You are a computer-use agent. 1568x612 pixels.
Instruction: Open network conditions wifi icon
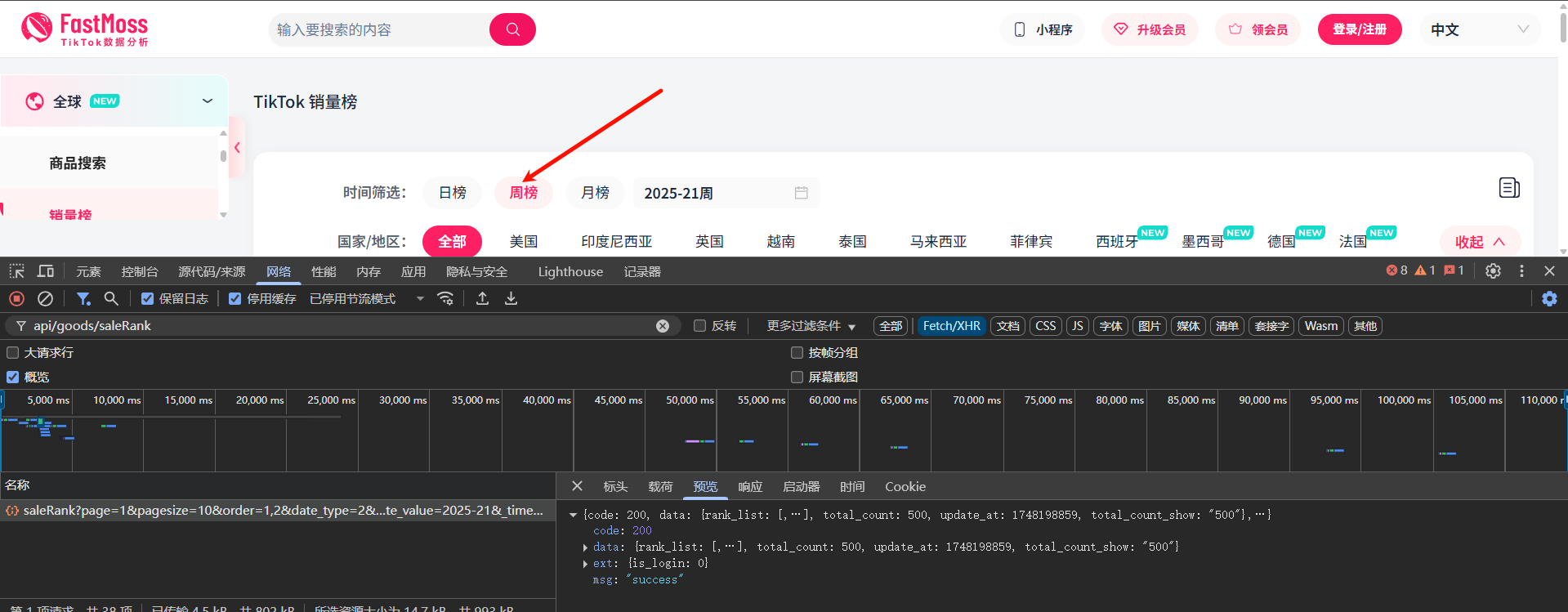tap(445, 299)
